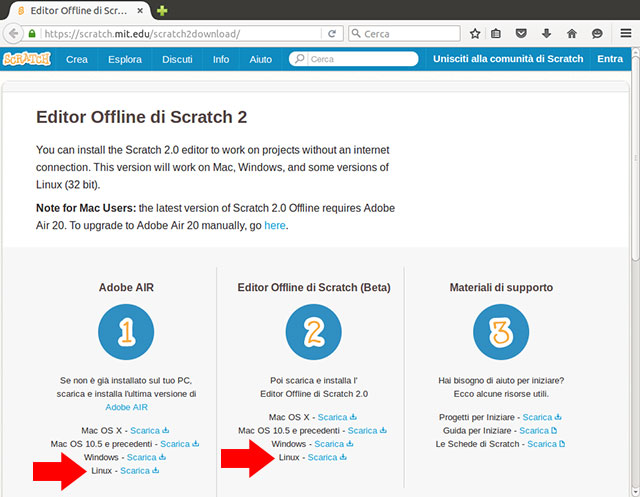The image size is (640, 497).
Task: Focus the Firefox Cerca search box
Action: pos(404,33)
